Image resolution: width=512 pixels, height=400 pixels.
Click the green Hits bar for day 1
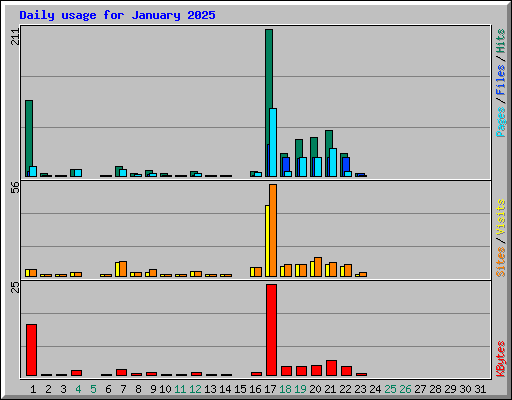[29, 138]
